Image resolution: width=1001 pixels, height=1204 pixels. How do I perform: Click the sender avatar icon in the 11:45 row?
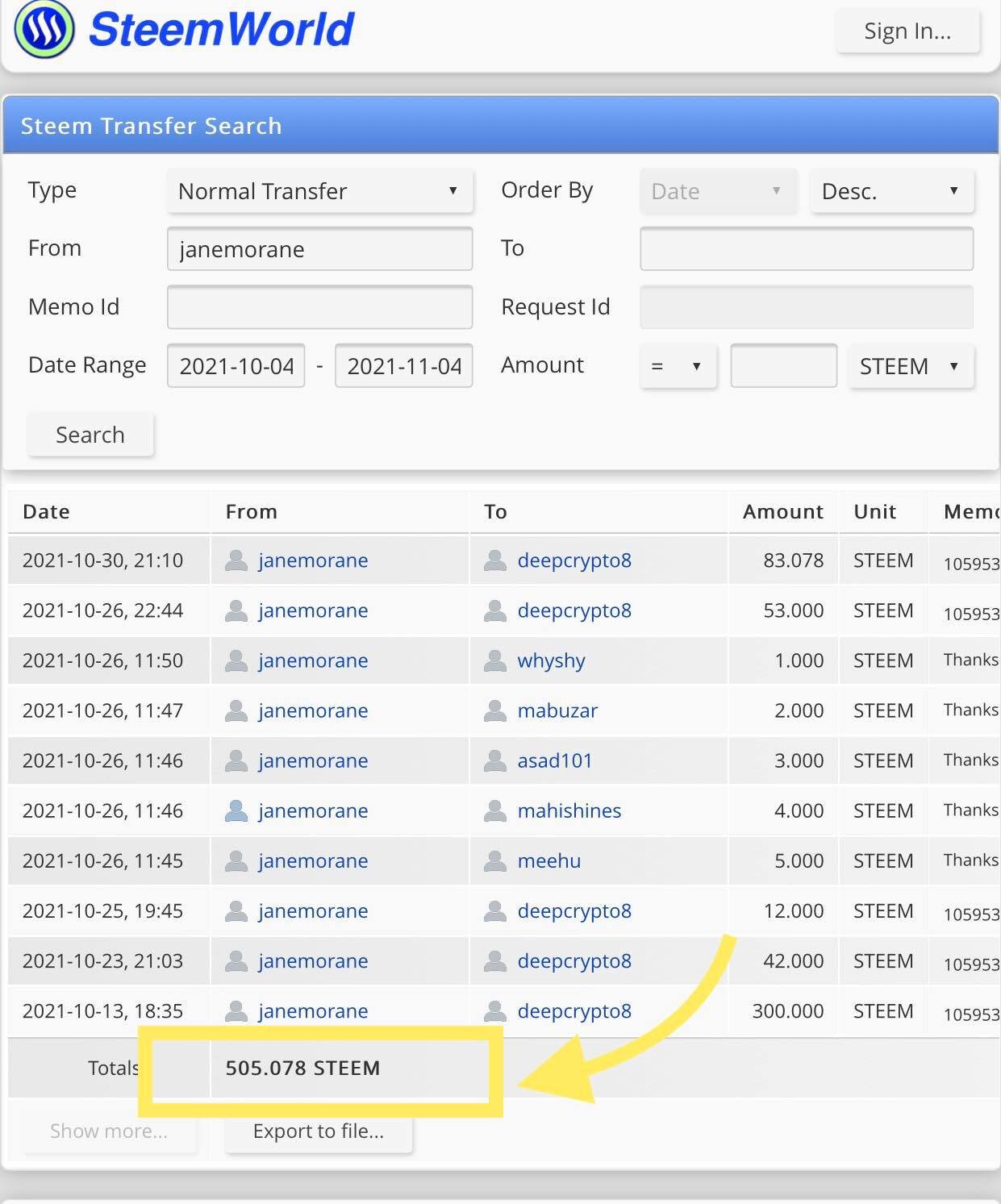click(x=236, y=860)
